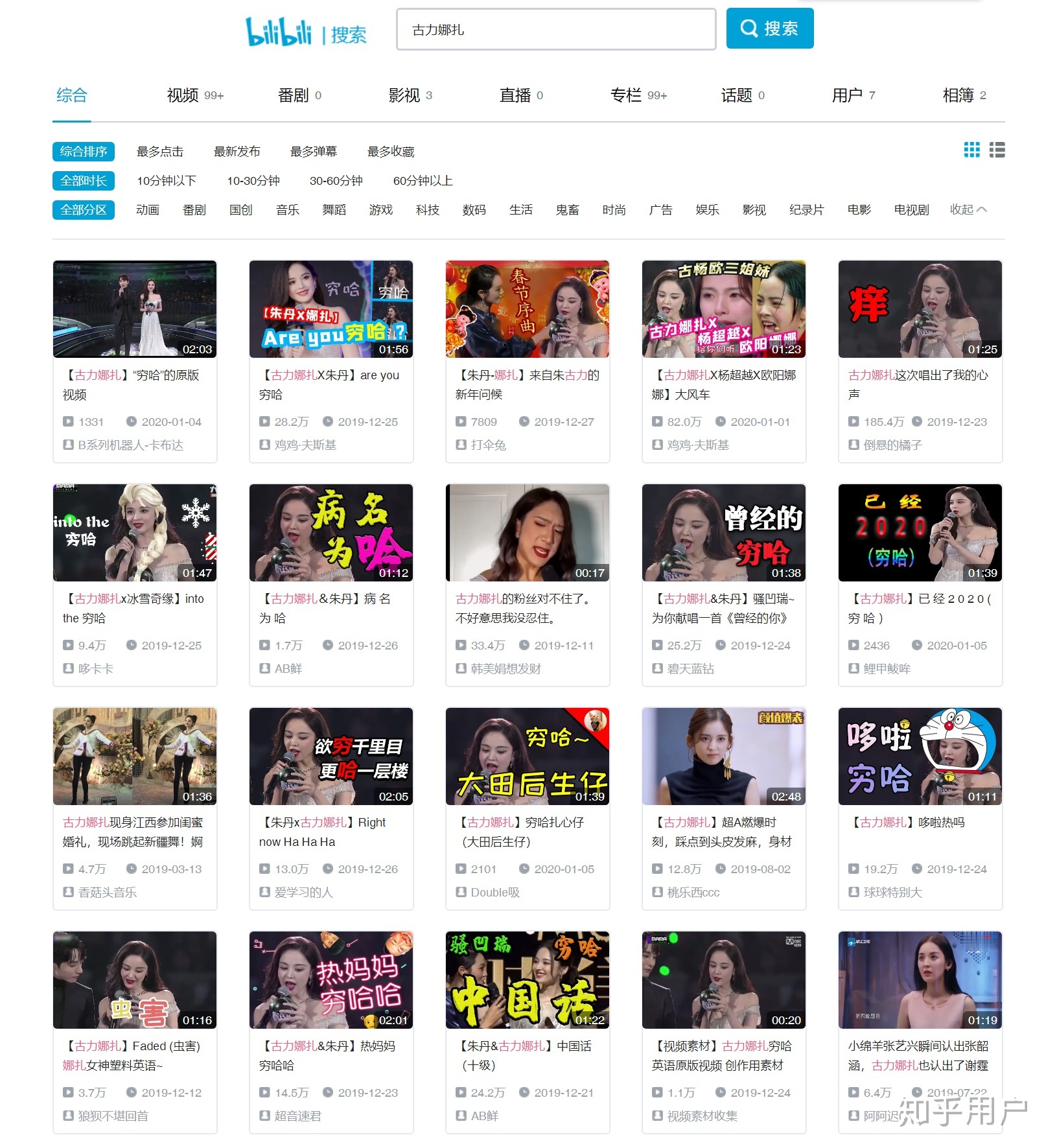Click play count icon beside 185.4万

854,421
